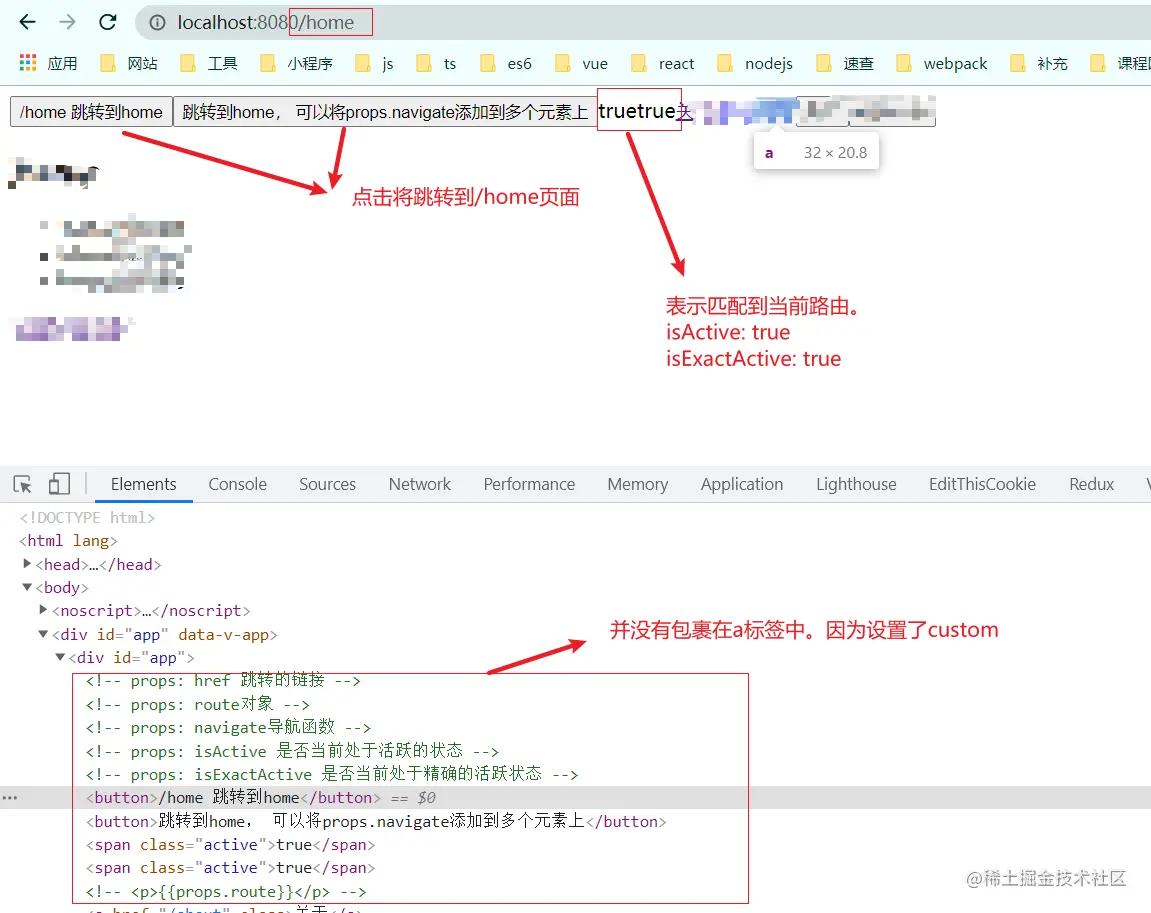
Task: Select the 'props: route对象' comment line
Action: point(197,705)
